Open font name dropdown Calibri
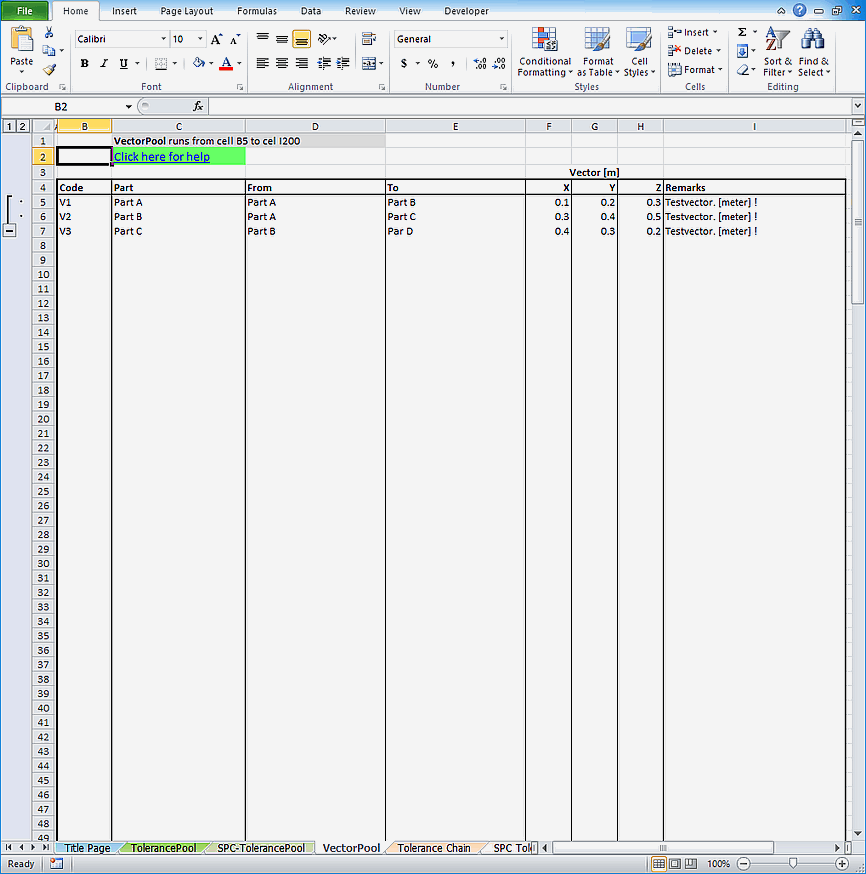The width and height of the screenshot is (866, 874). (163, 39)
